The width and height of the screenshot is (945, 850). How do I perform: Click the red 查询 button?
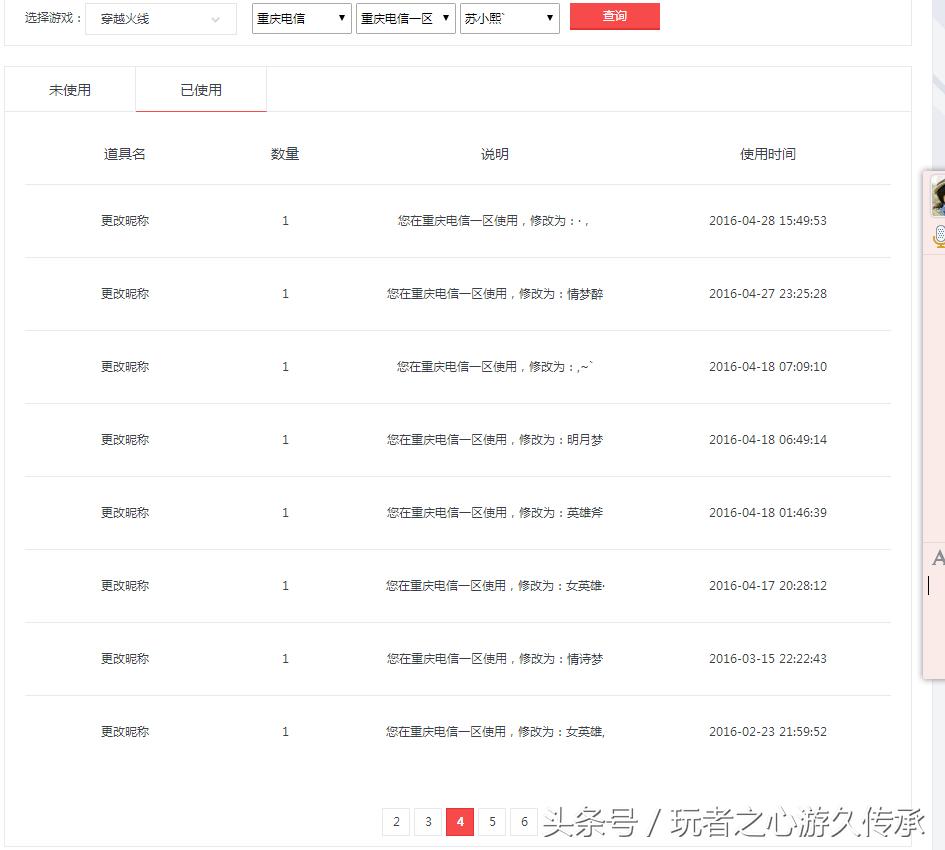(614, 17)
